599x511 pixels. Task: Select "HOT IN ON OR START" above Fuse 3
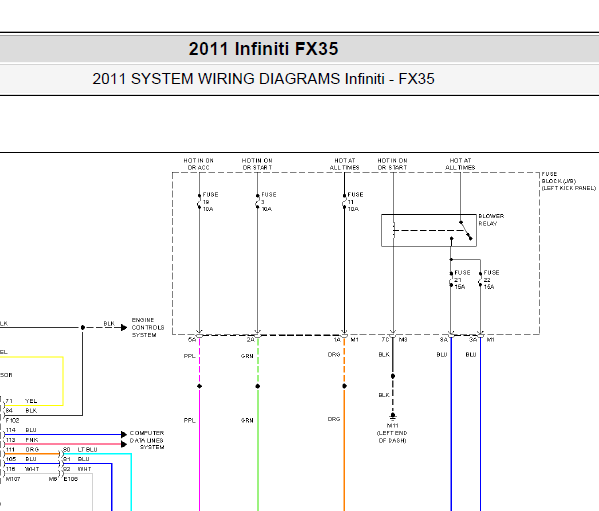257,164
